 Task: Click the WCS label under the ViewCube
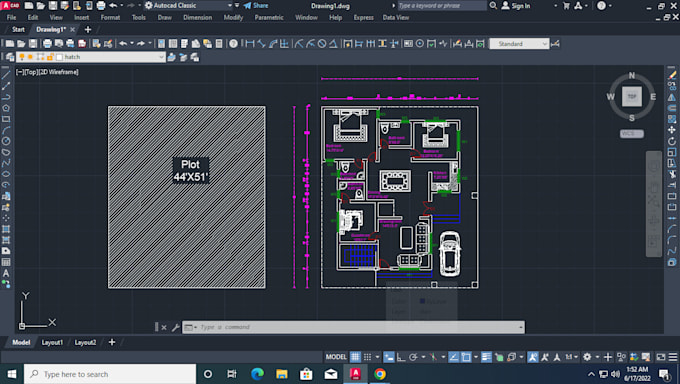point(631,134)
